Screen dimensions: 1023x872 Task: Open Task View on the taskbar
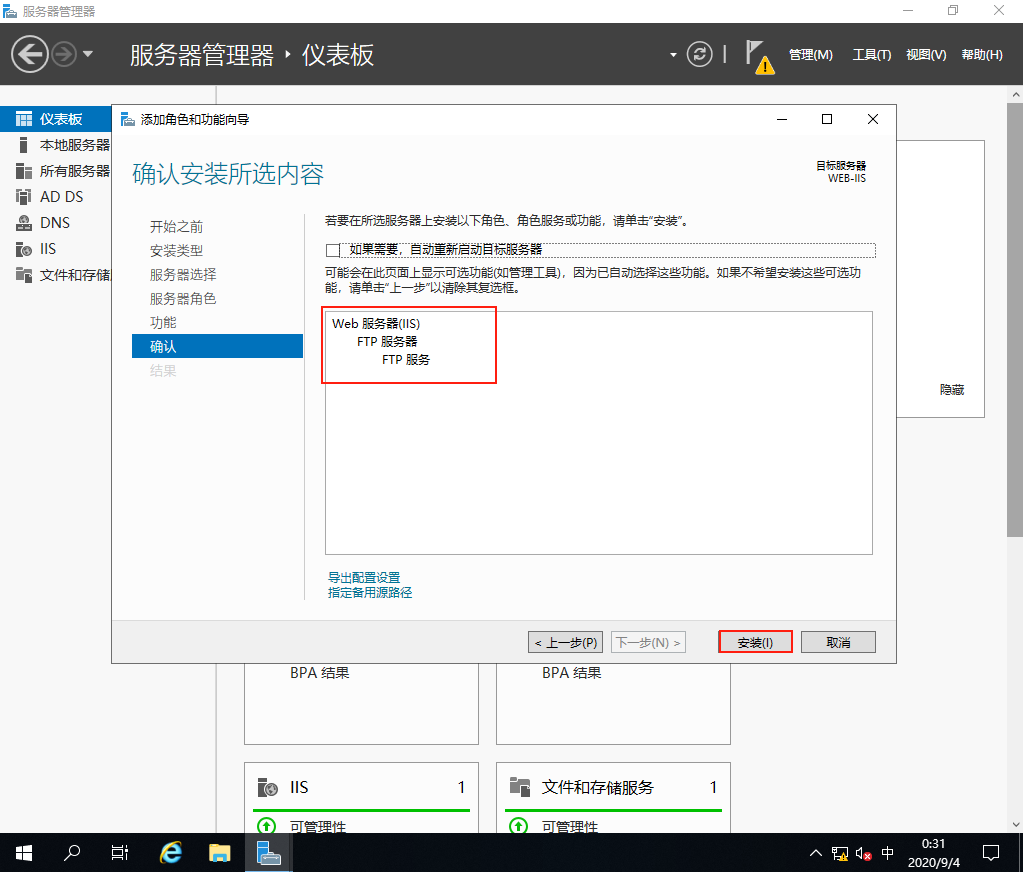[120, 852]
